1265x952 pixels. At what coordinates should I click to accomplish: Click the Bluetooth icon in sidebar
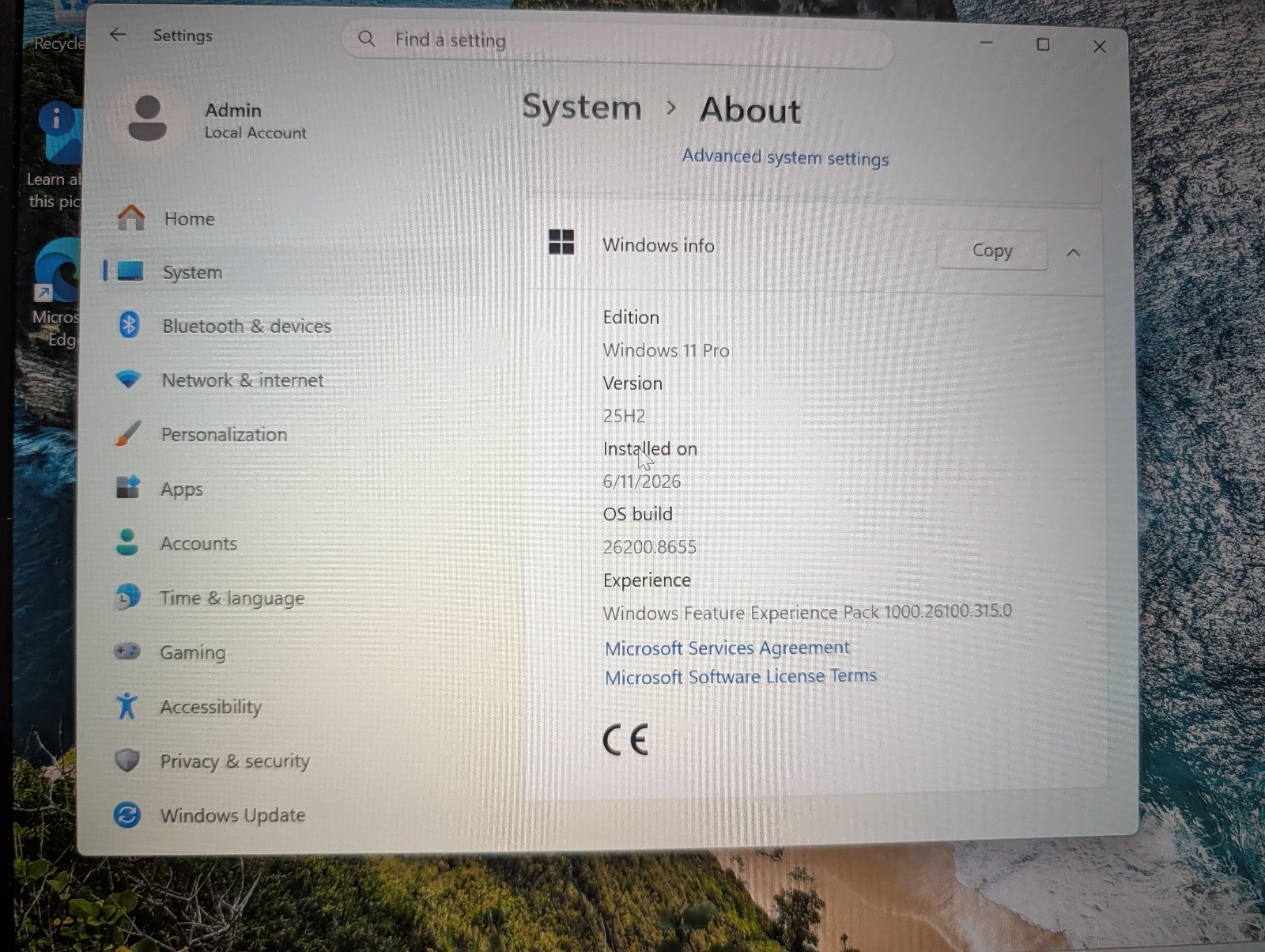[129, 325]
